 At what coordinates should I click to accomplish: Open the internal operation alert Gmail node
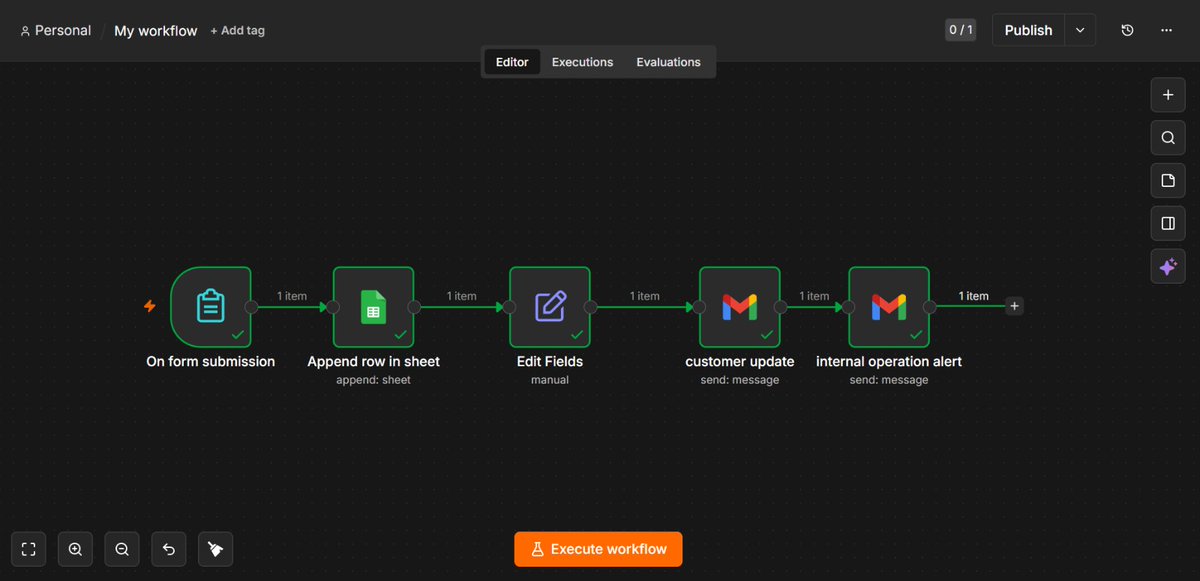(889, 306)
